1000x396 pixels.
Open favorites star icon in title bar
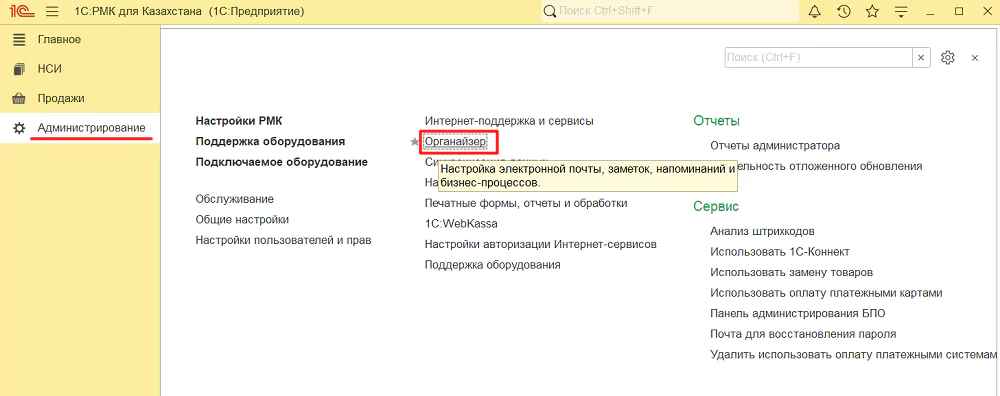tap(872, 11)
